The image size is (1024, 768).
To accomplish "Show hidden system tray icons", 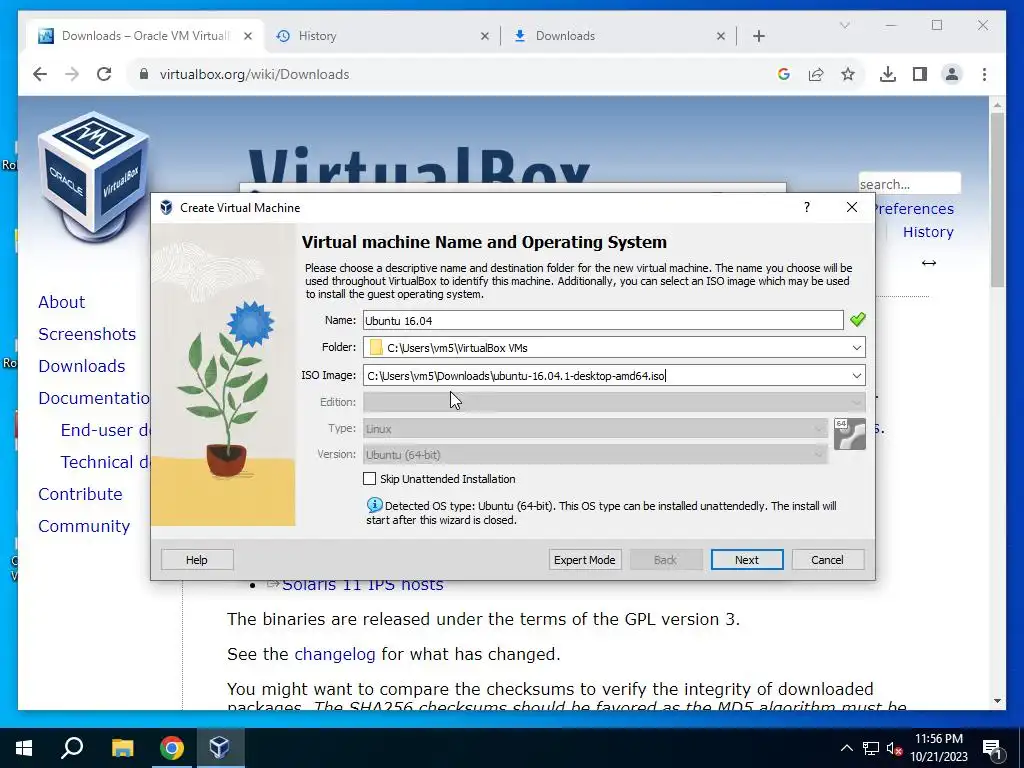I will coord(846,748).
